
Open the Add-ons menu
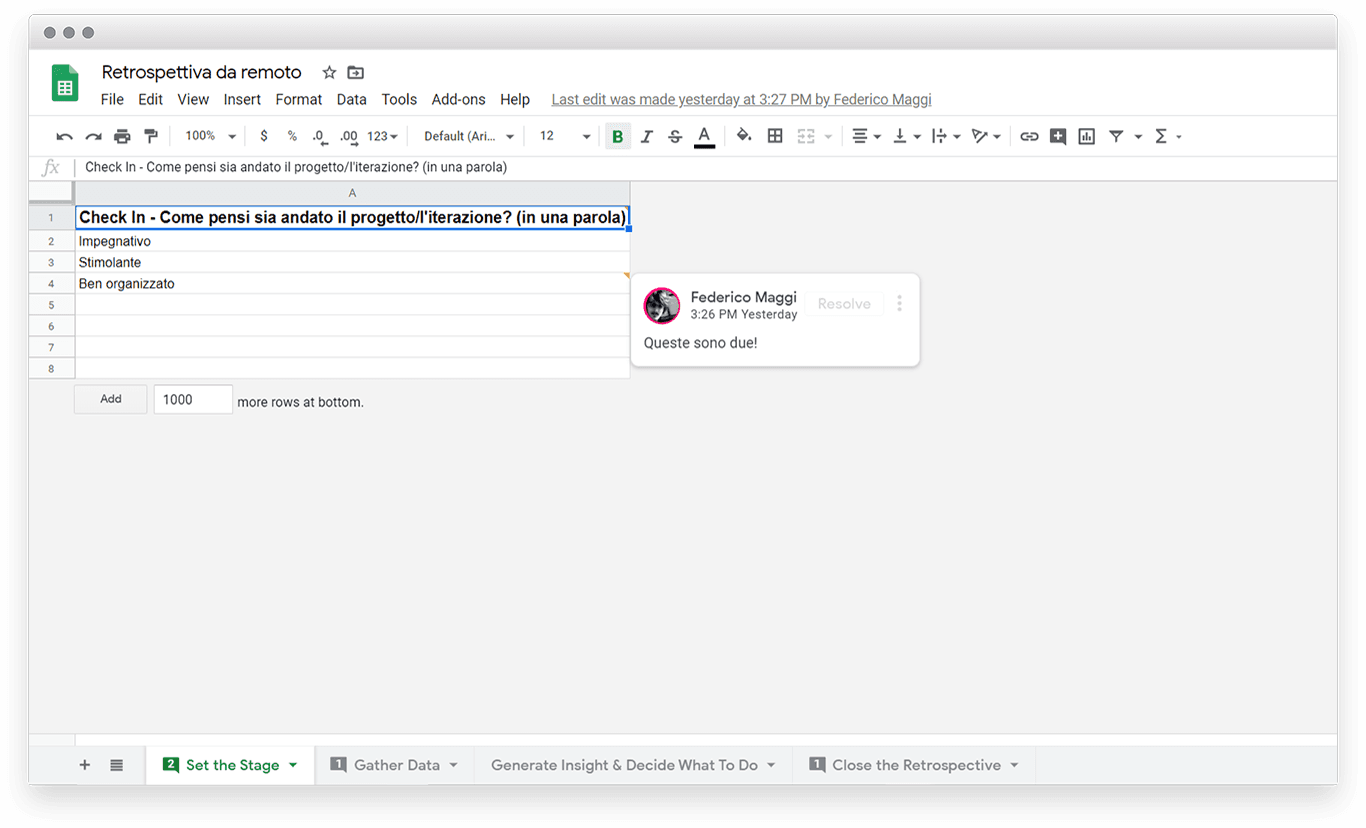[x=459, y=100]
